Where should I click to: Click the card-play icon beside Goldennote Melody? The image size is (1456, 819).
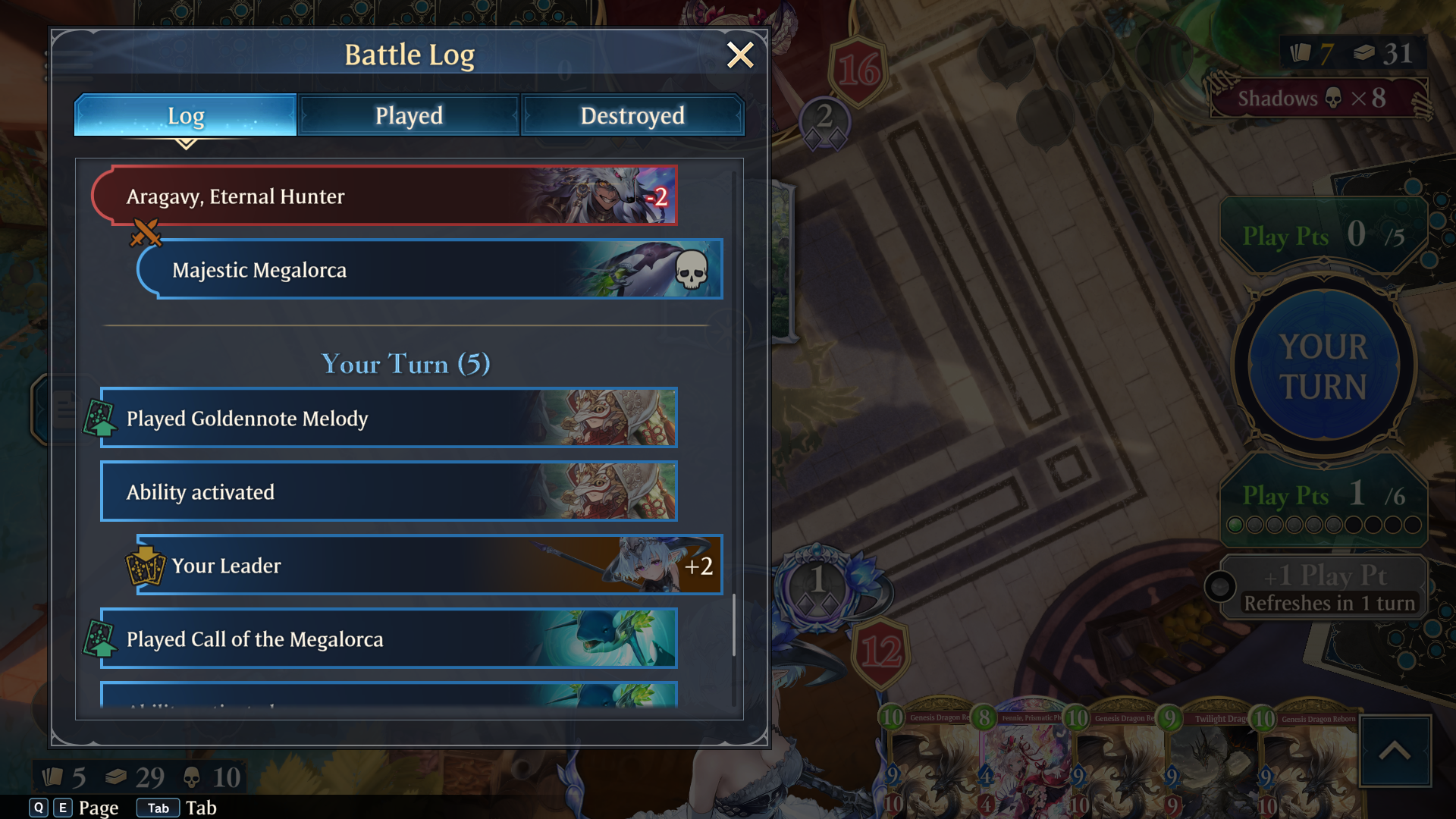pyautogui.click(x=100, y=418)
